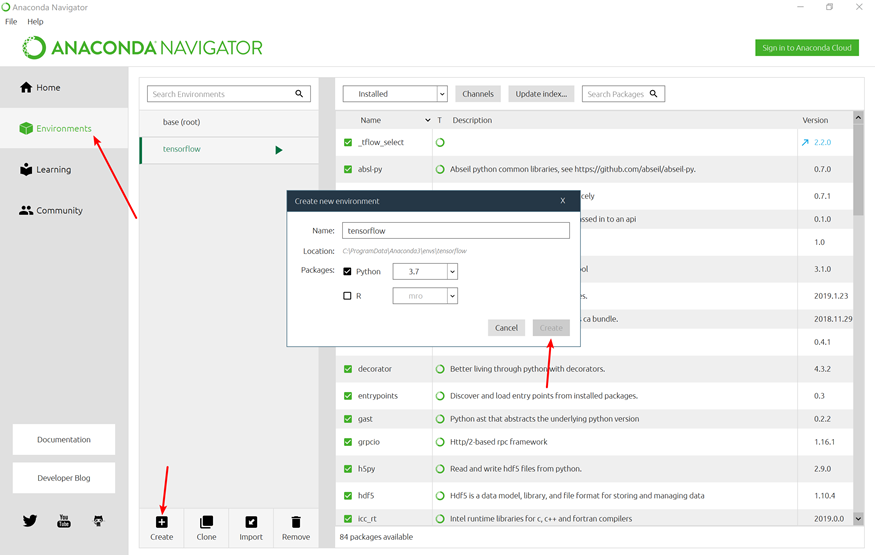Click the Import environment icon
875x555 pixels.
[x=251, y=522]
